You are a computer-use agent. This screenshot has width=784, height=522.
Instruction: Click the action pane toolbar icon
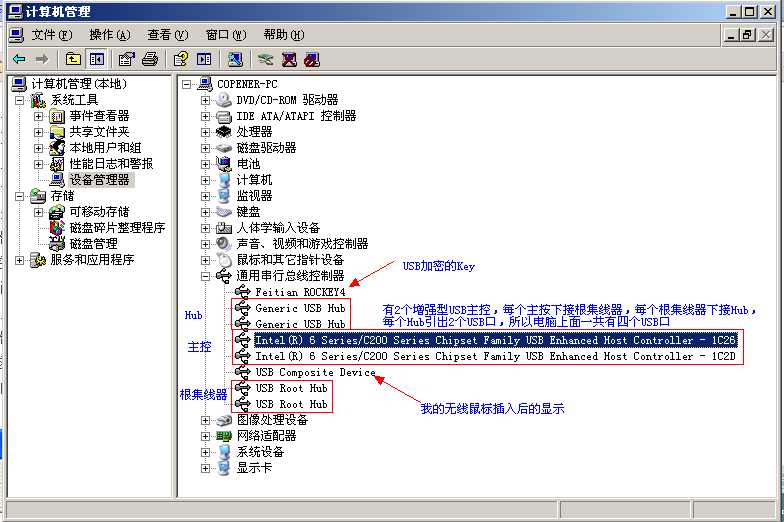coord(204,60)
